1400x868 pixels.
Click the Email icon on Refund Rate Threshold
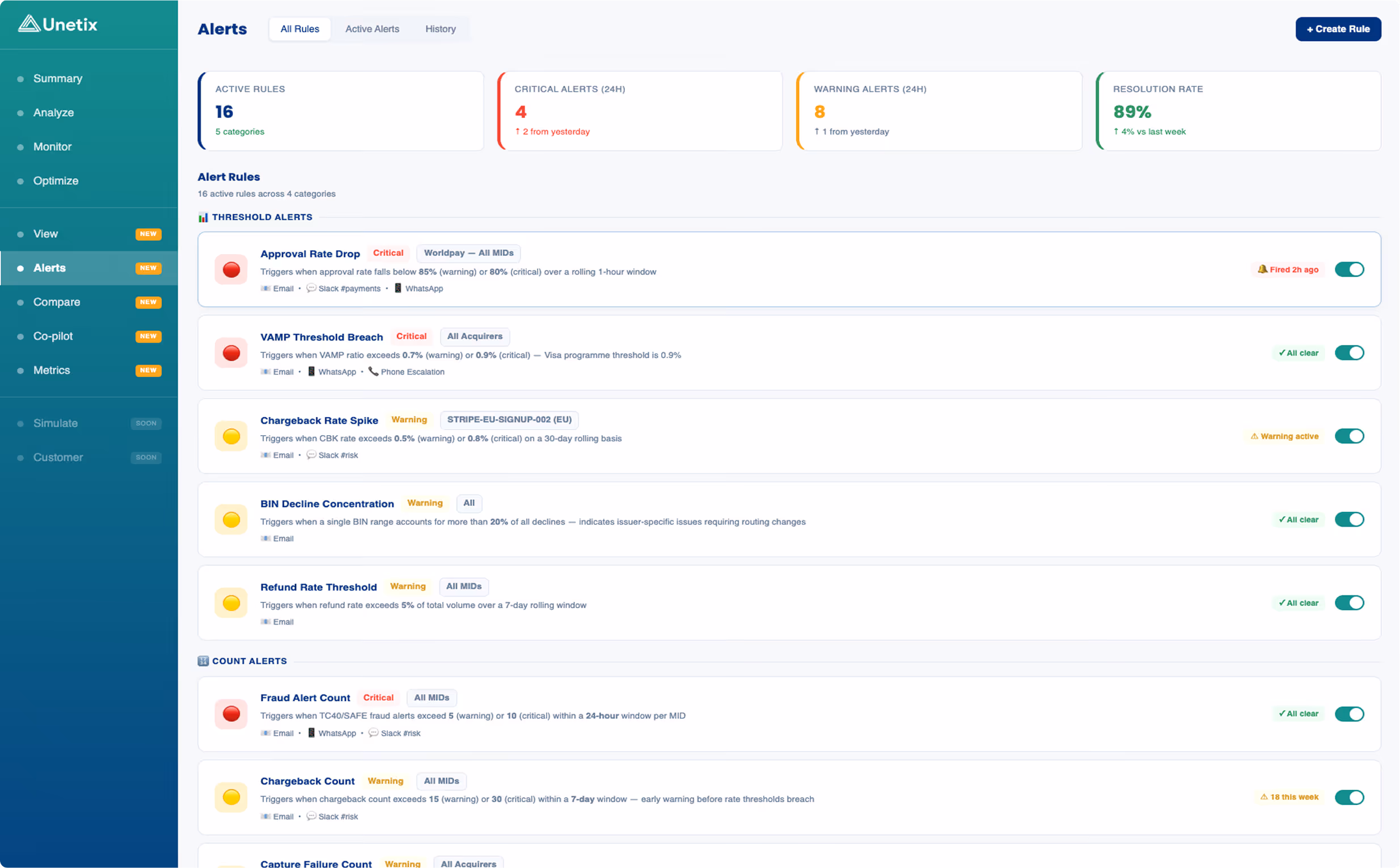[266, 621]
